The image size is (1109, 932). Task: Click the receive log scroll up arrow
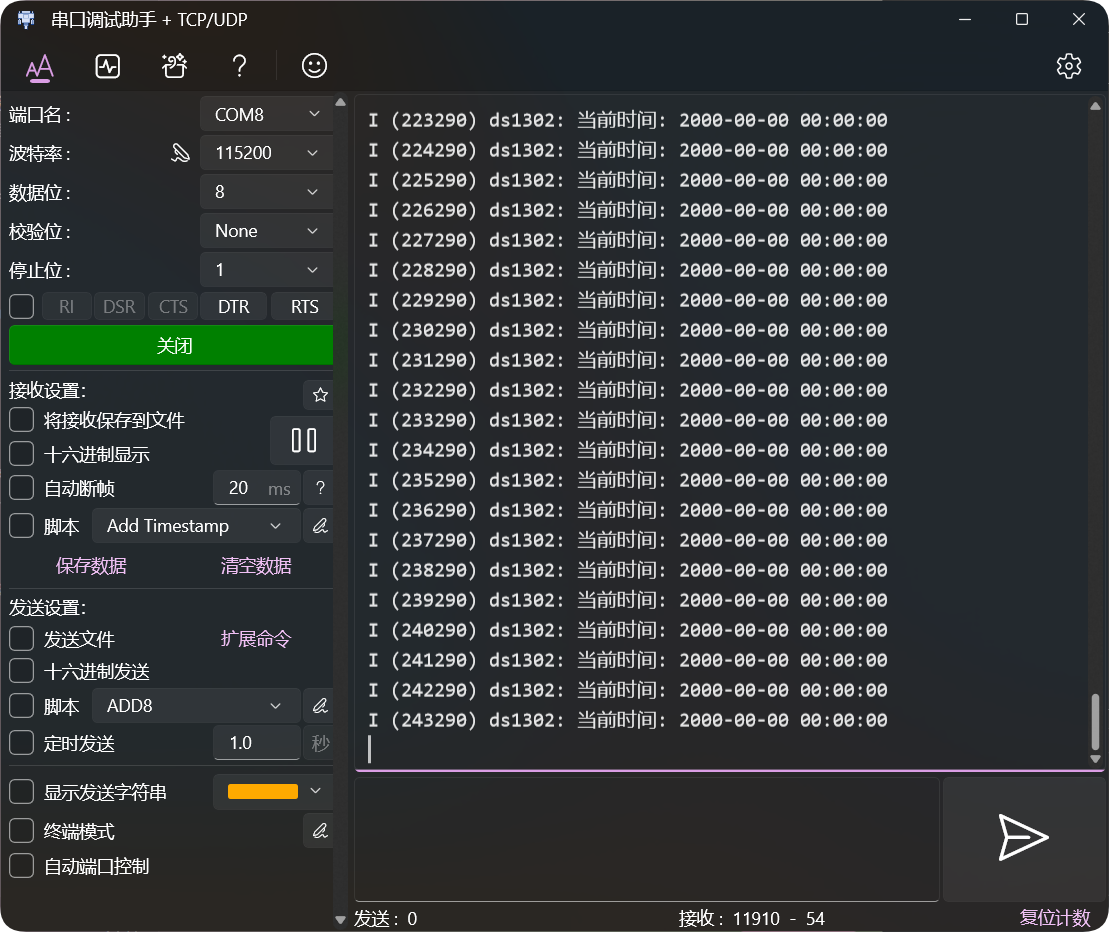point(1095,107)
